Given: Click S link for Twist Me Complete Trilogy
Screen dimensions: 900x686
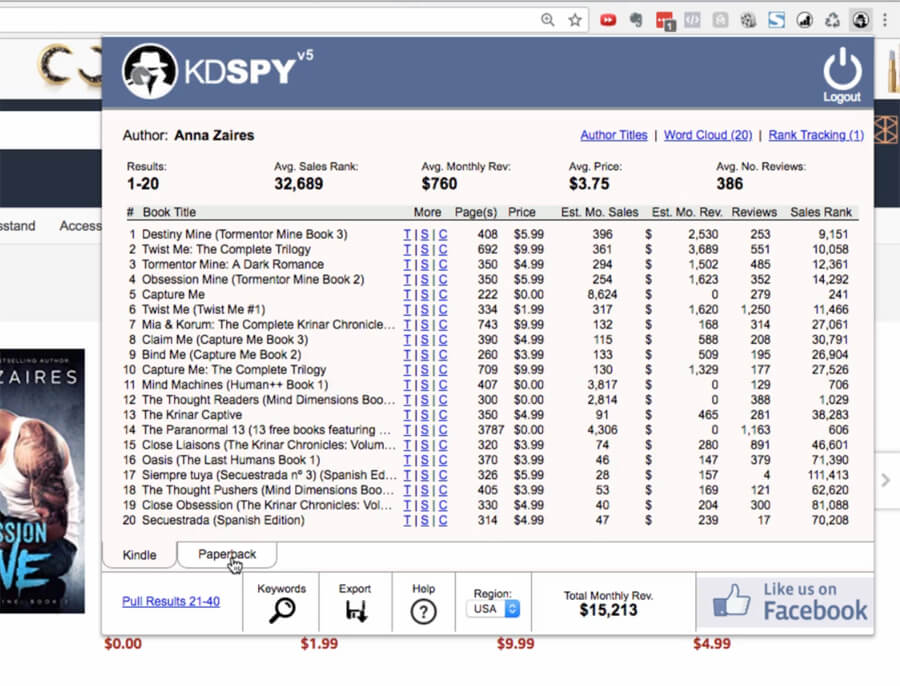Looking at the screenshot, I should 424,249.
